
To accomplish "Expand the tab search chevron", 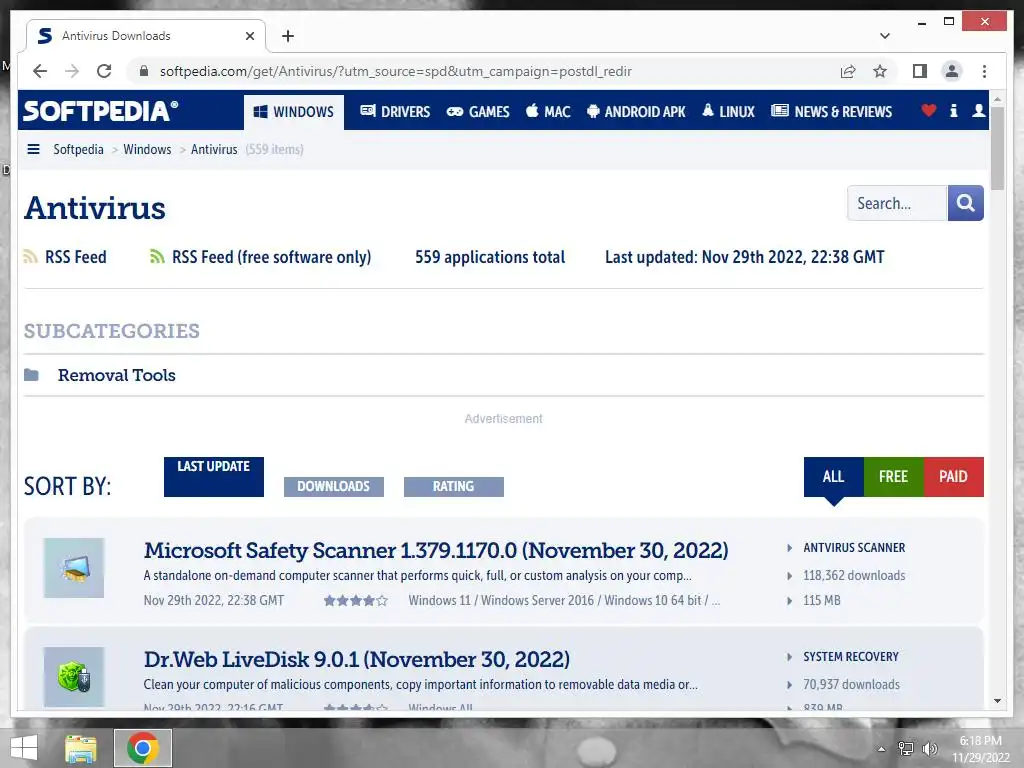I will 884,36.
